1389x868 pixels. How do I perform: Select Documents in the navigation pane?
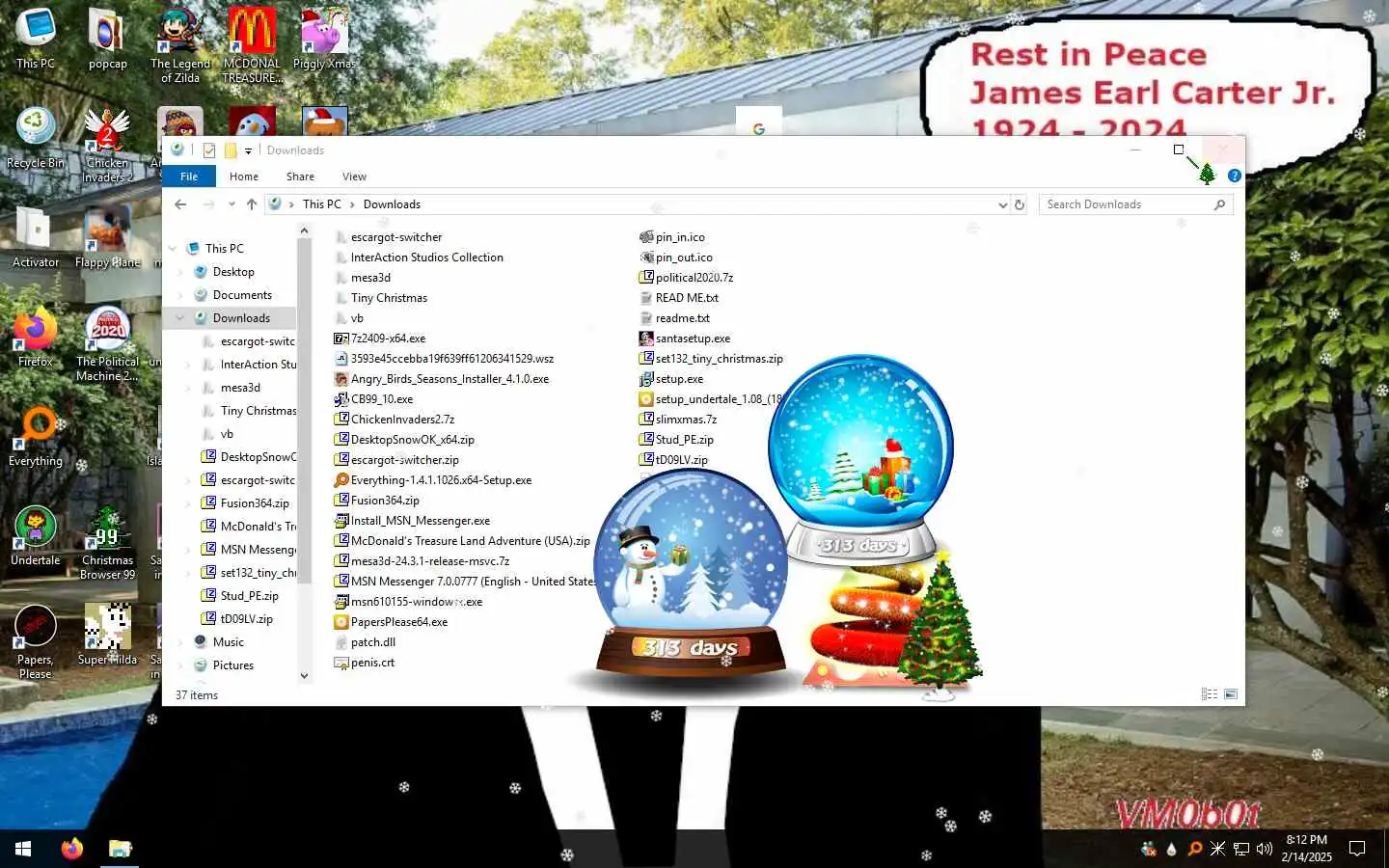coord(242,295)
